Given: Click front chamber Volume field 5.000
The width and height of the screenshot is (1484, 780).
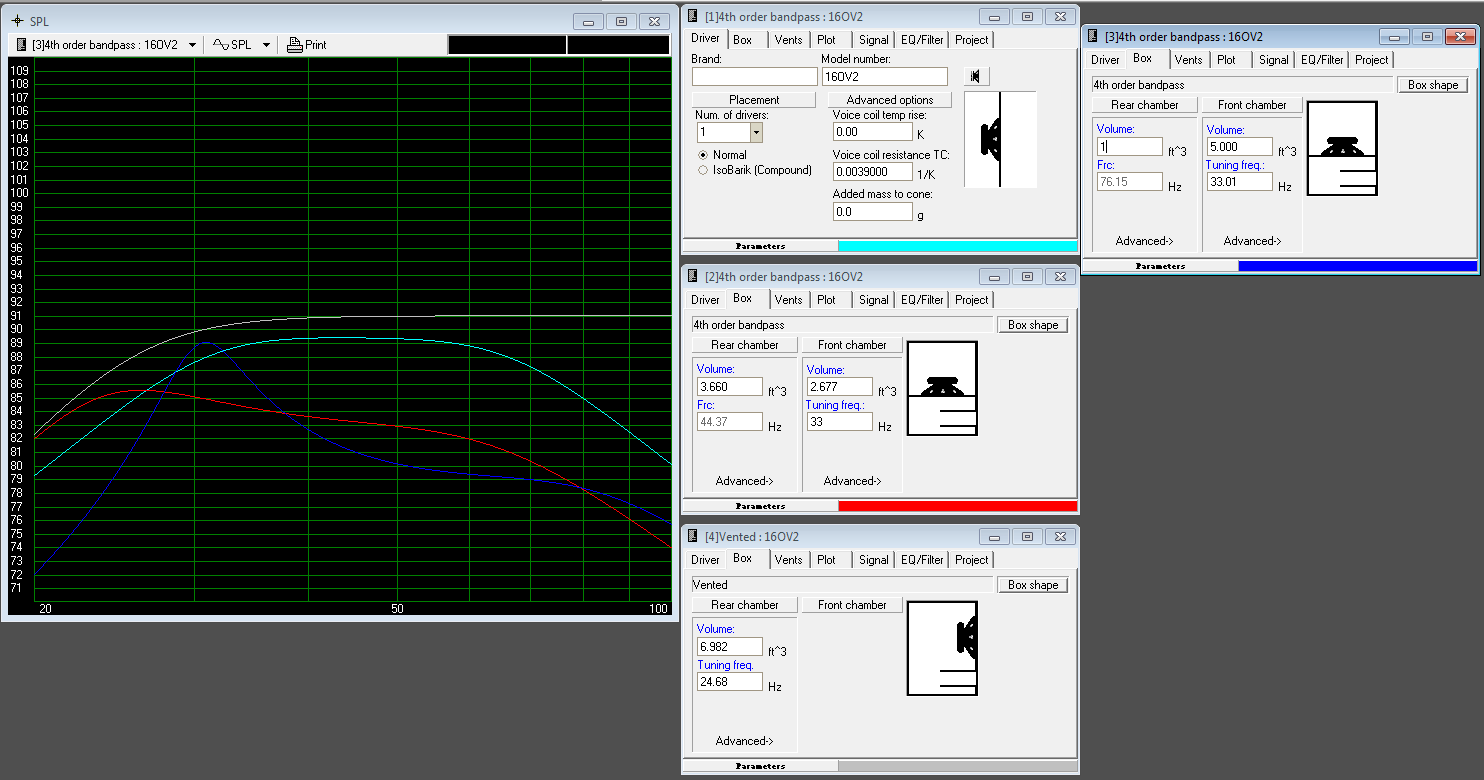Looking at the screenshot, I should click(1239, 147).
